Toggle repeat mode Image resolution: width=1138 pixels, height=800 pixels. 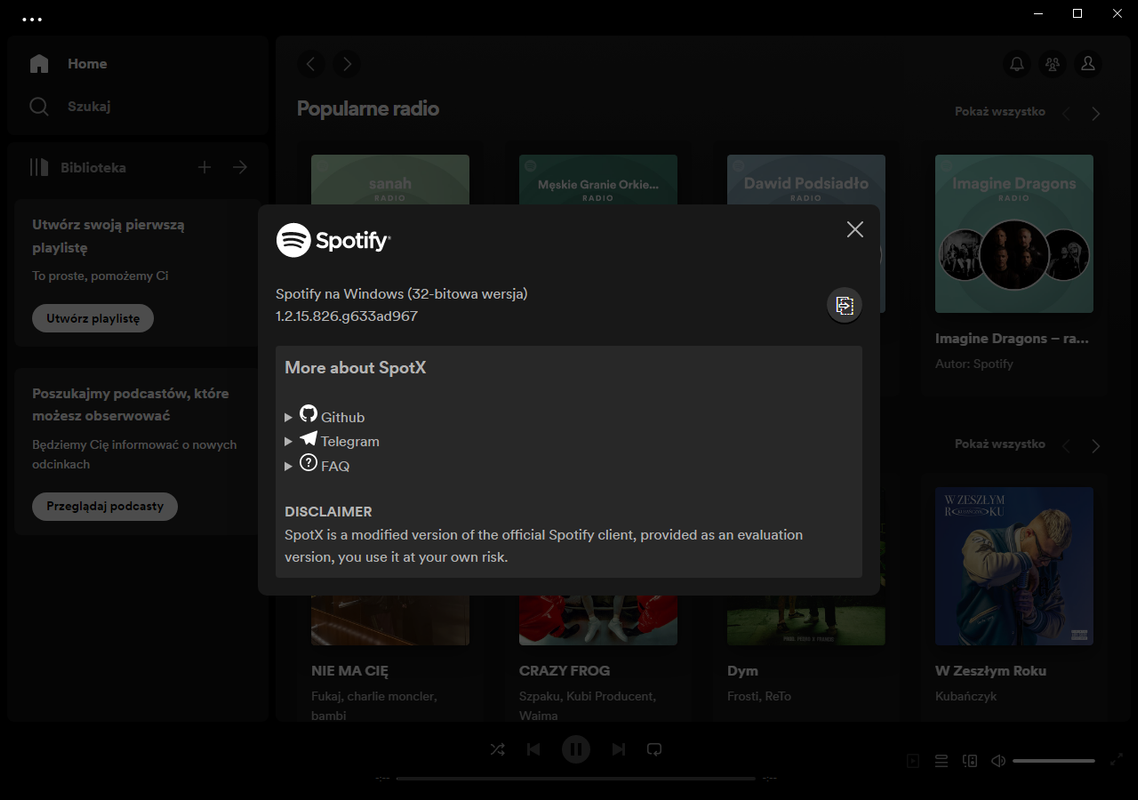[x=654, y=750]
